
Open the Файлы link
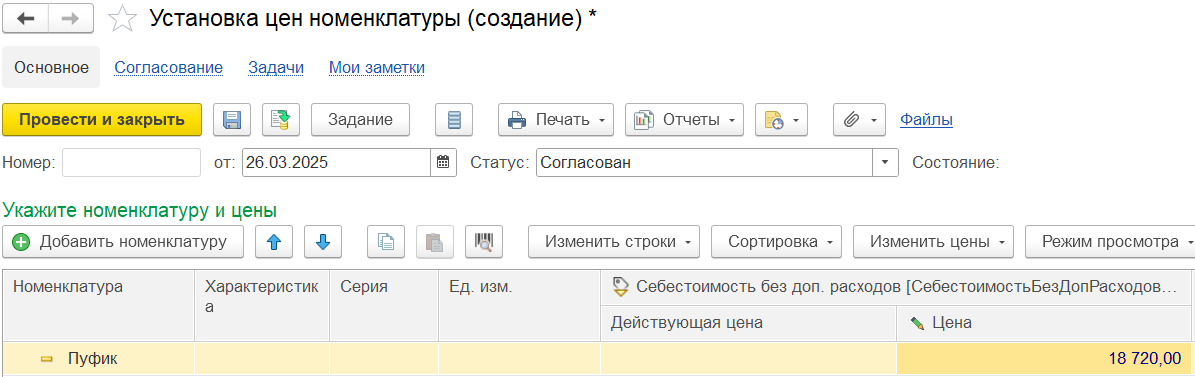coord(927,120)
